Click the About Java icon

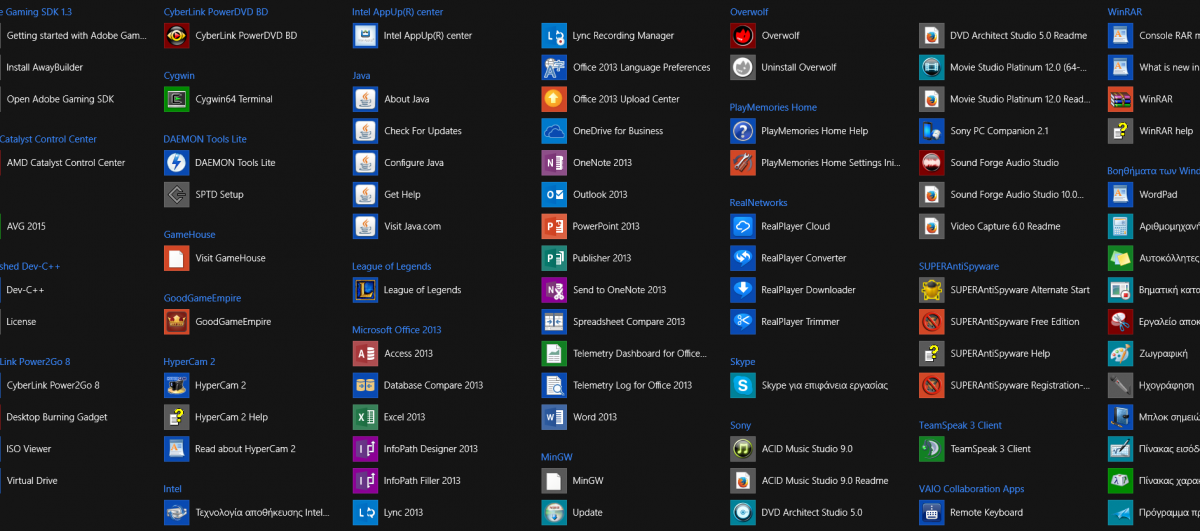(x=365, y=99)
